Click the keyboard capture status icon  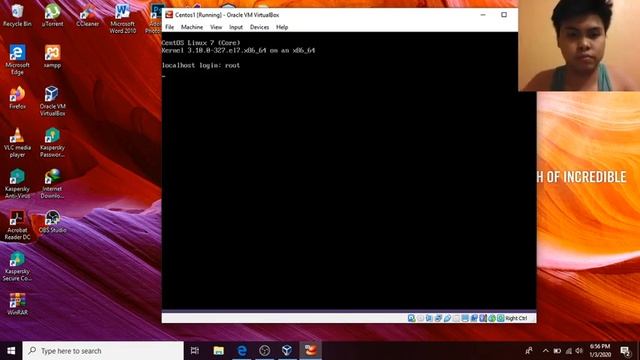(x=501, y=318)
